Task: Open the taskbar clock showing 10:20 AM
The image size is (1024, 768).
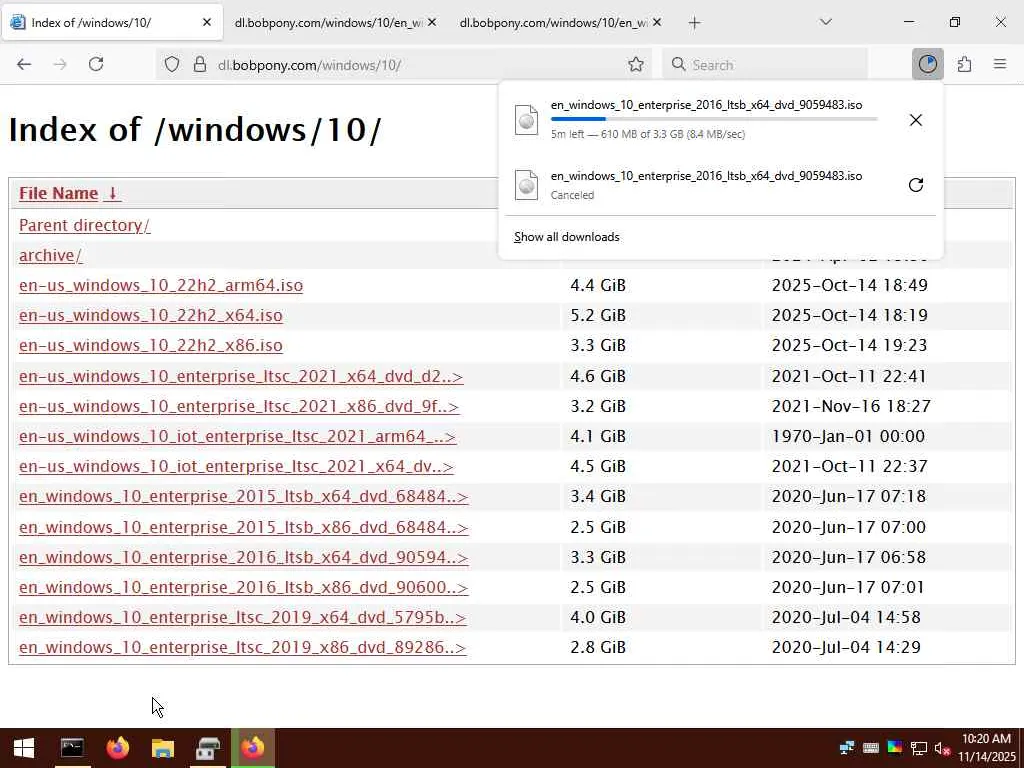Action: pos(988,748)
